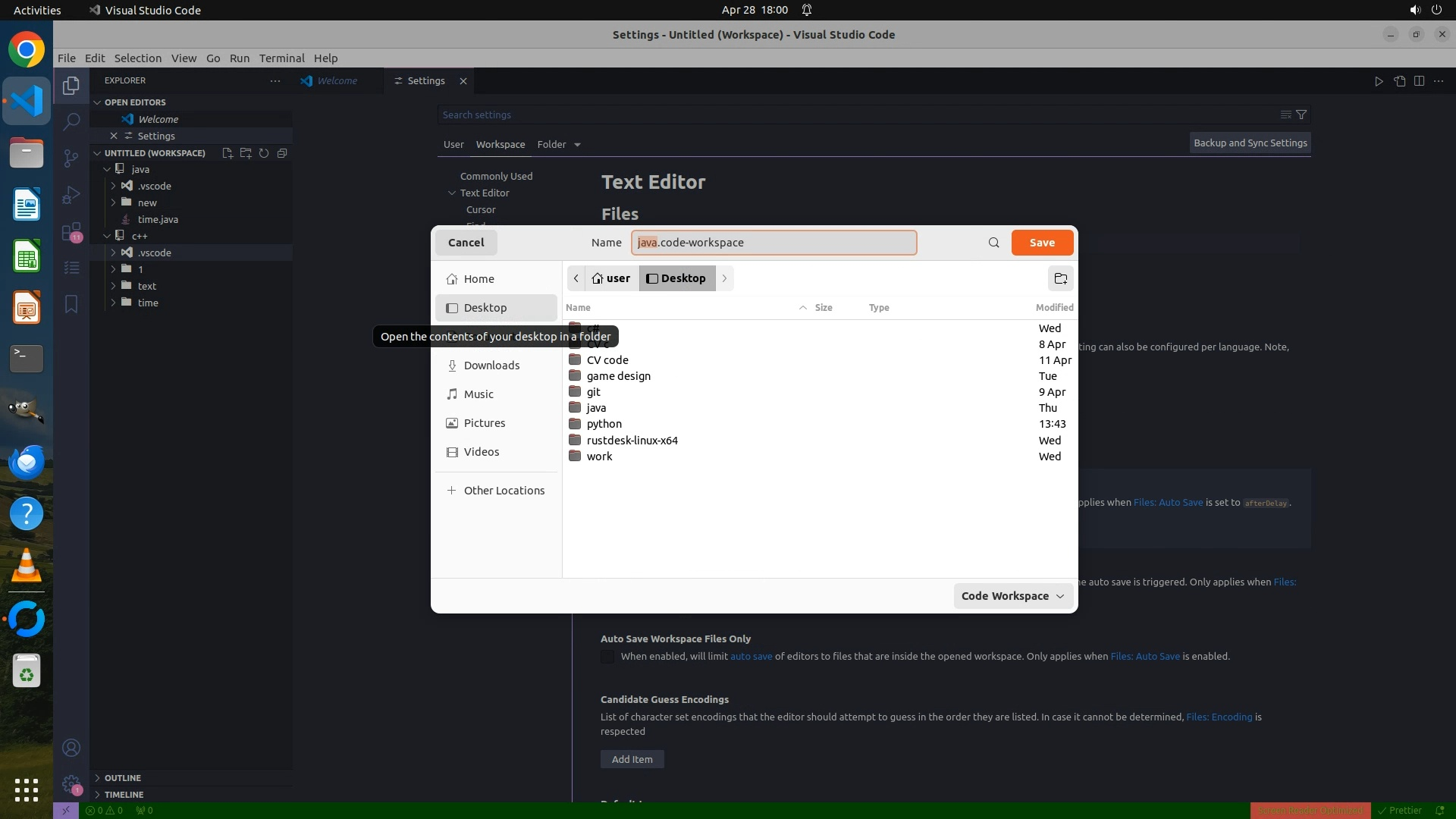Open the Run and Debug view
Image resolution: width=1456 pixels, height=819 pixels.
(x=71, y=195)
